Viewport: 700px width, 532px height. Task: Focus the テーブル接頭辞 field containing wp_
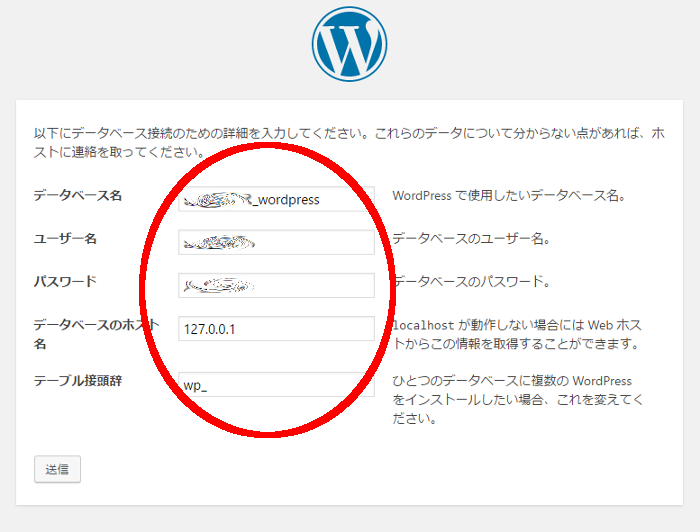(277, 385)
